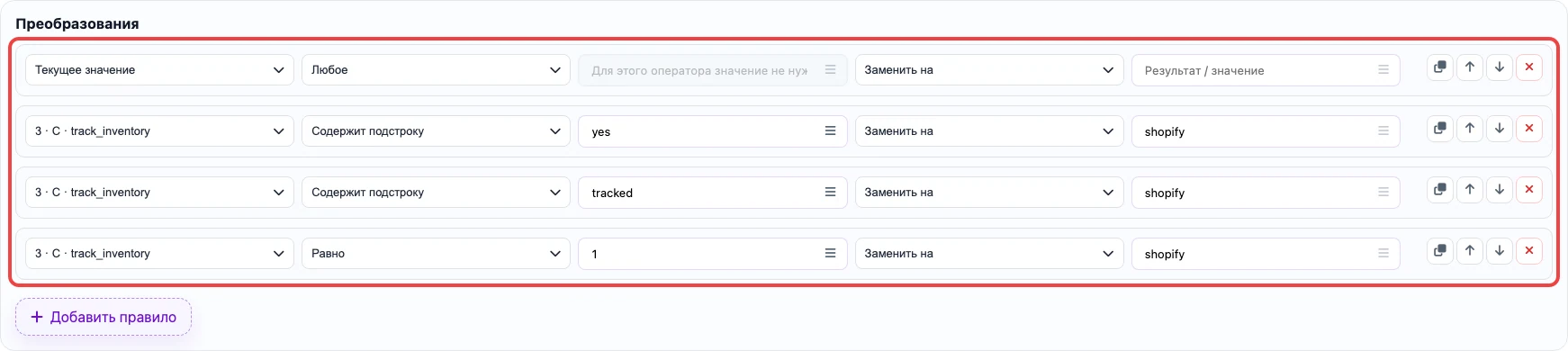This screenshot has width=1568, height=351.
Task: Move the 'tracked' rule down
Action: (x=1500, y=190)
